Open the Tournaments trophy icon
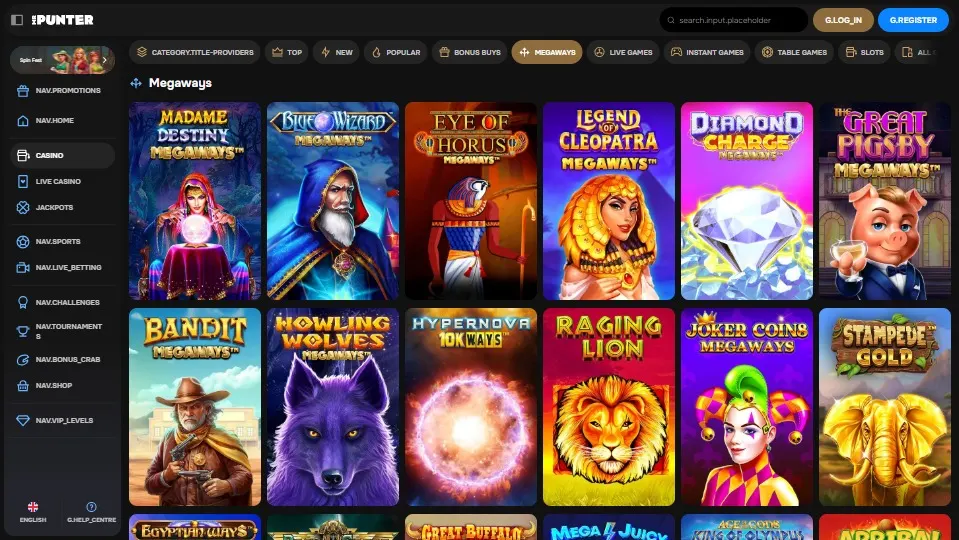Image resolution: width=959 pixels, height=540 pixels. pos(23,331)
